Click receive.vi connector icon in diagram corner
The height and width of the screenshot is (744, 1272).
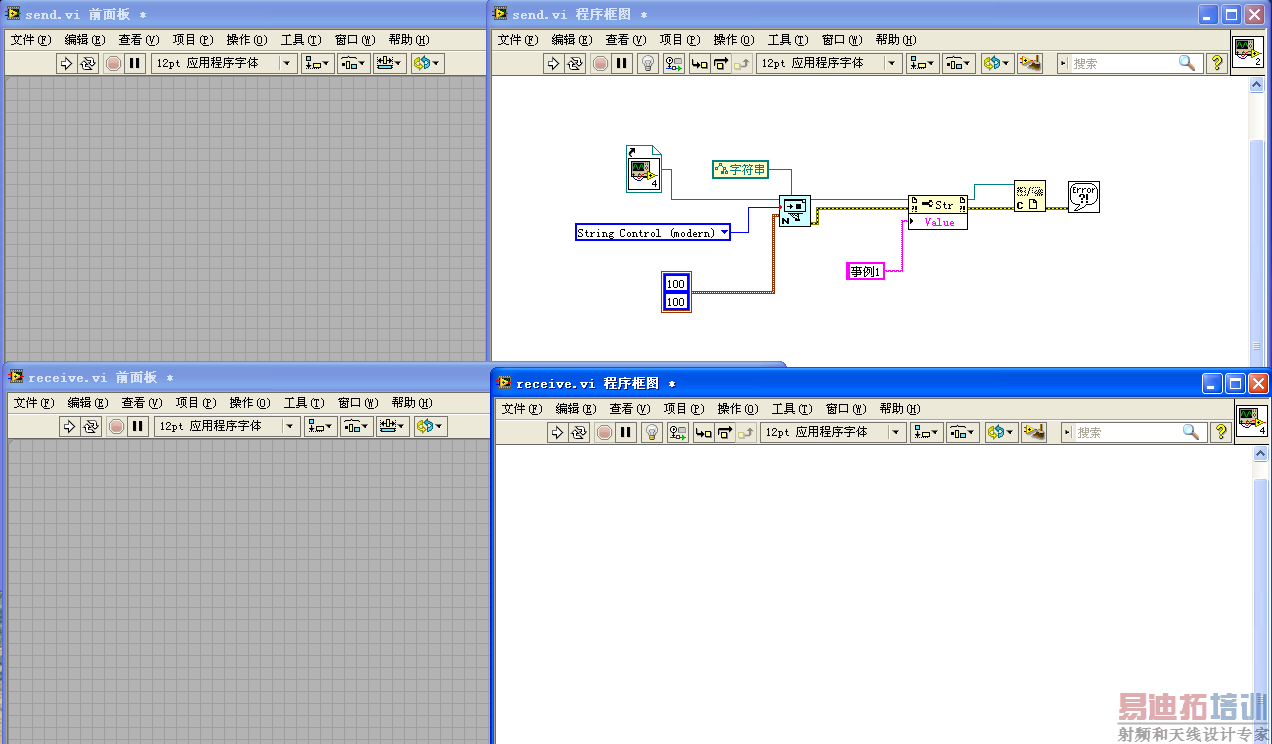click(x=1251, y=420)
